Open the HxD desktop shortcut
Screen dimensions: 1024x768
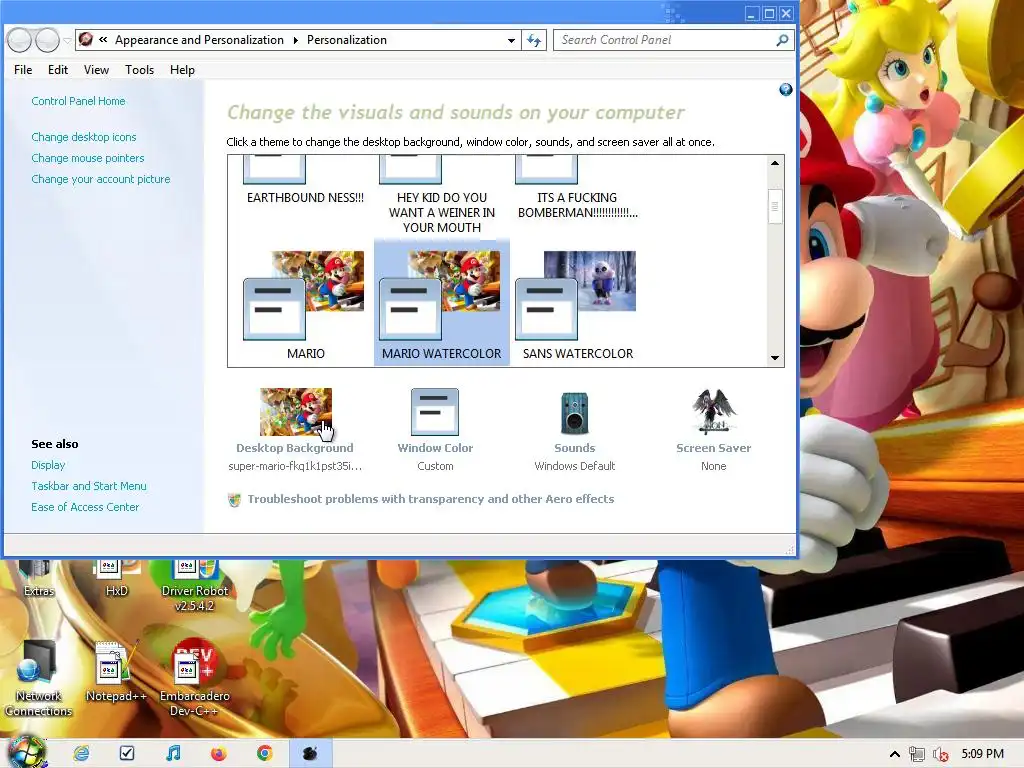pos(116,579)
